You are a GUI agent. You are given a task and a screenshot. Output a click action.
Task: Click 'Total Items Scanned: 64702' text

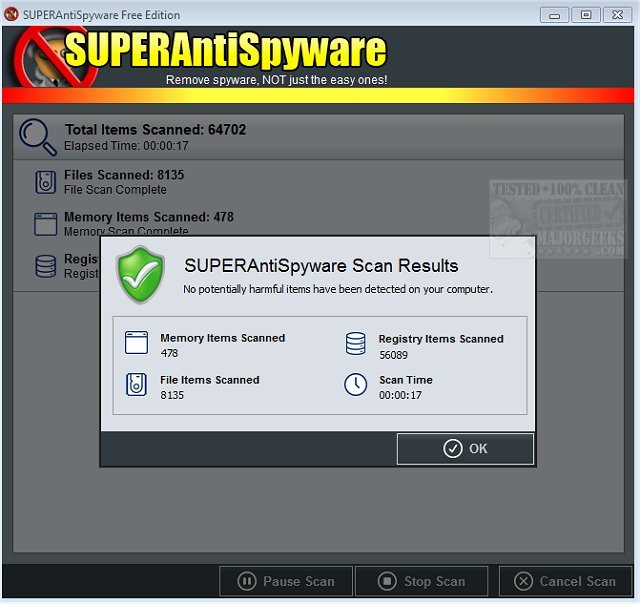tap(156, 130)
